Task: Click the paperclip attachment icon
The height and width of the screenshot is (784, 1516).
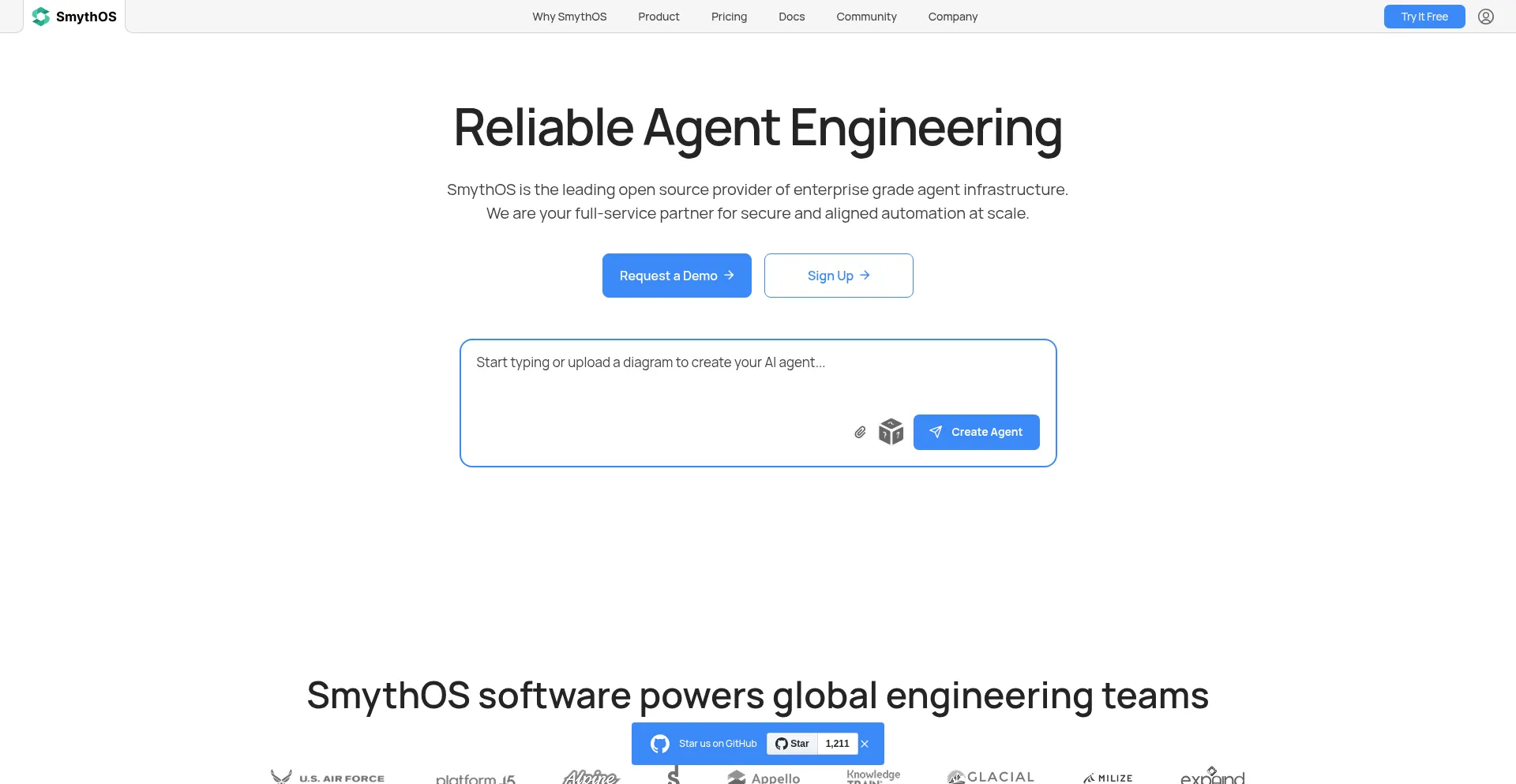Action: [x=860, y=432]
